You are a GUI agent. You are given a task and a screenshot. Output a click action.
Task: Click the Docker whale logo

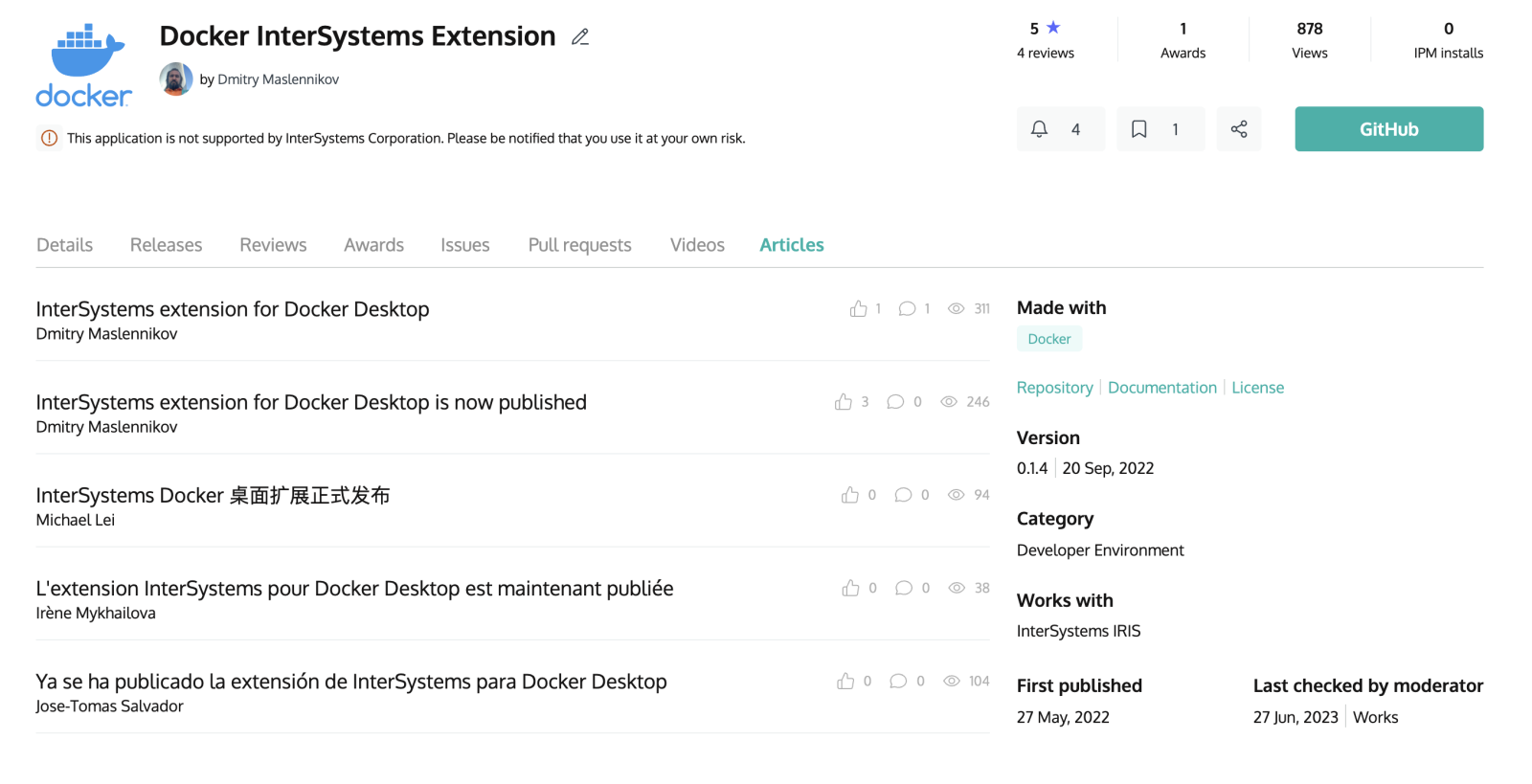[83, 65]
